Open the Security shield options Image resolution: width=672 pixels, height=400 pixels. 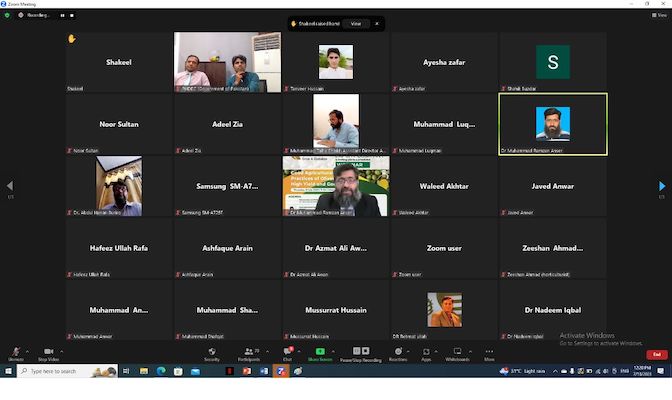[x=211, y=352]
